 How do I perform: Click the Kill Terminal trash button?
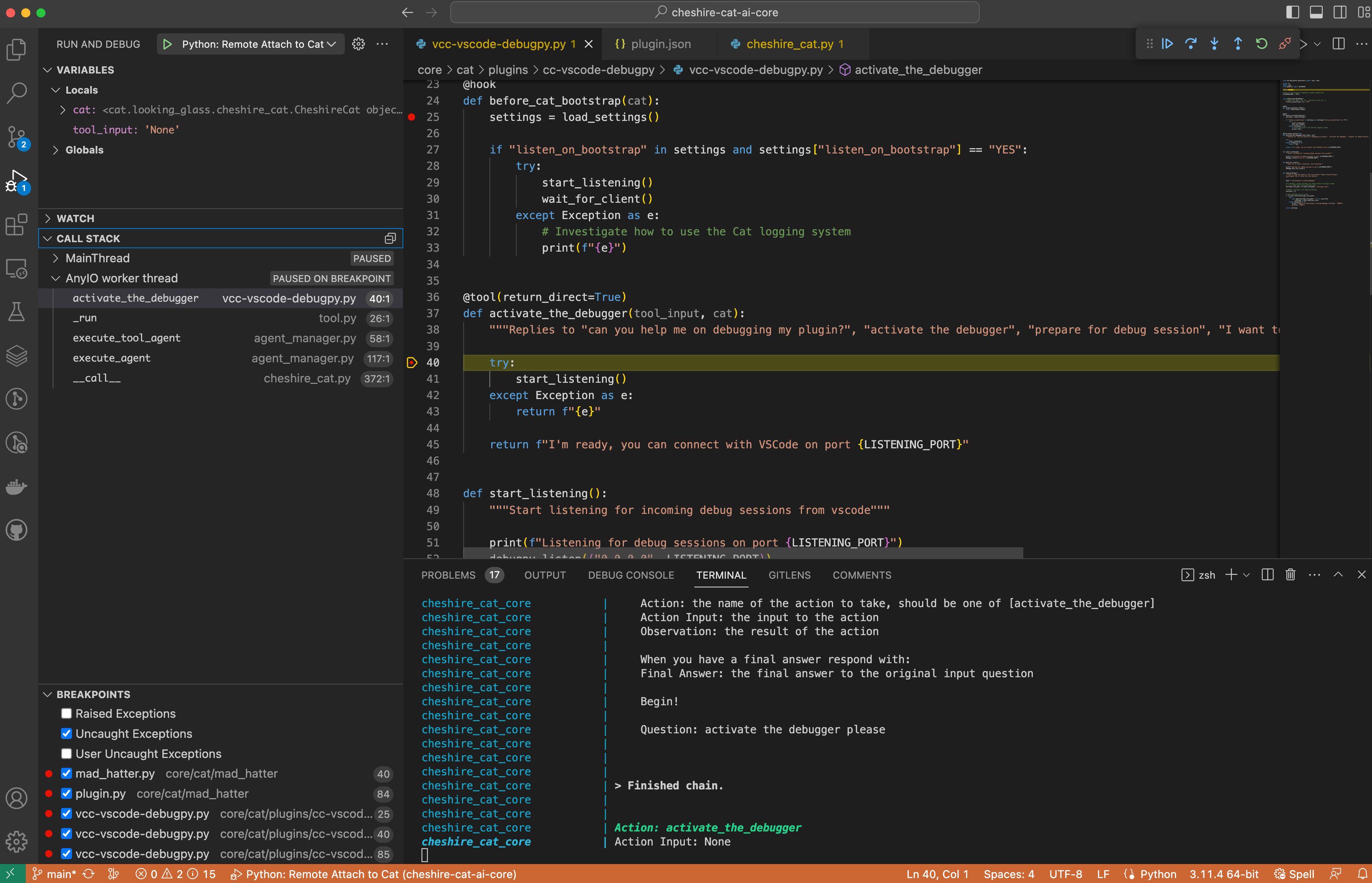(x=1290, y=575)
